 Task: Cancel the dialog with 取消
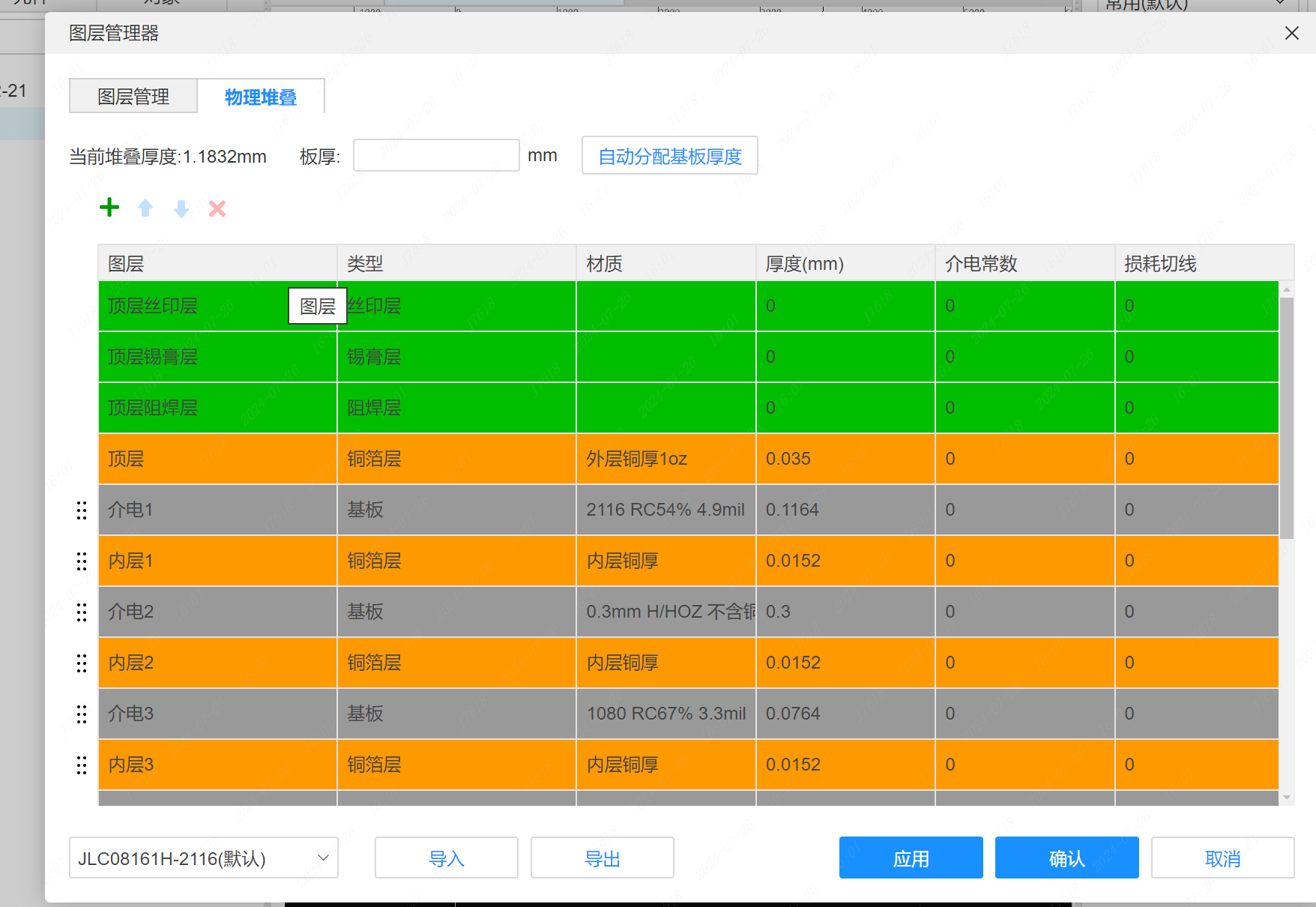1222,858
